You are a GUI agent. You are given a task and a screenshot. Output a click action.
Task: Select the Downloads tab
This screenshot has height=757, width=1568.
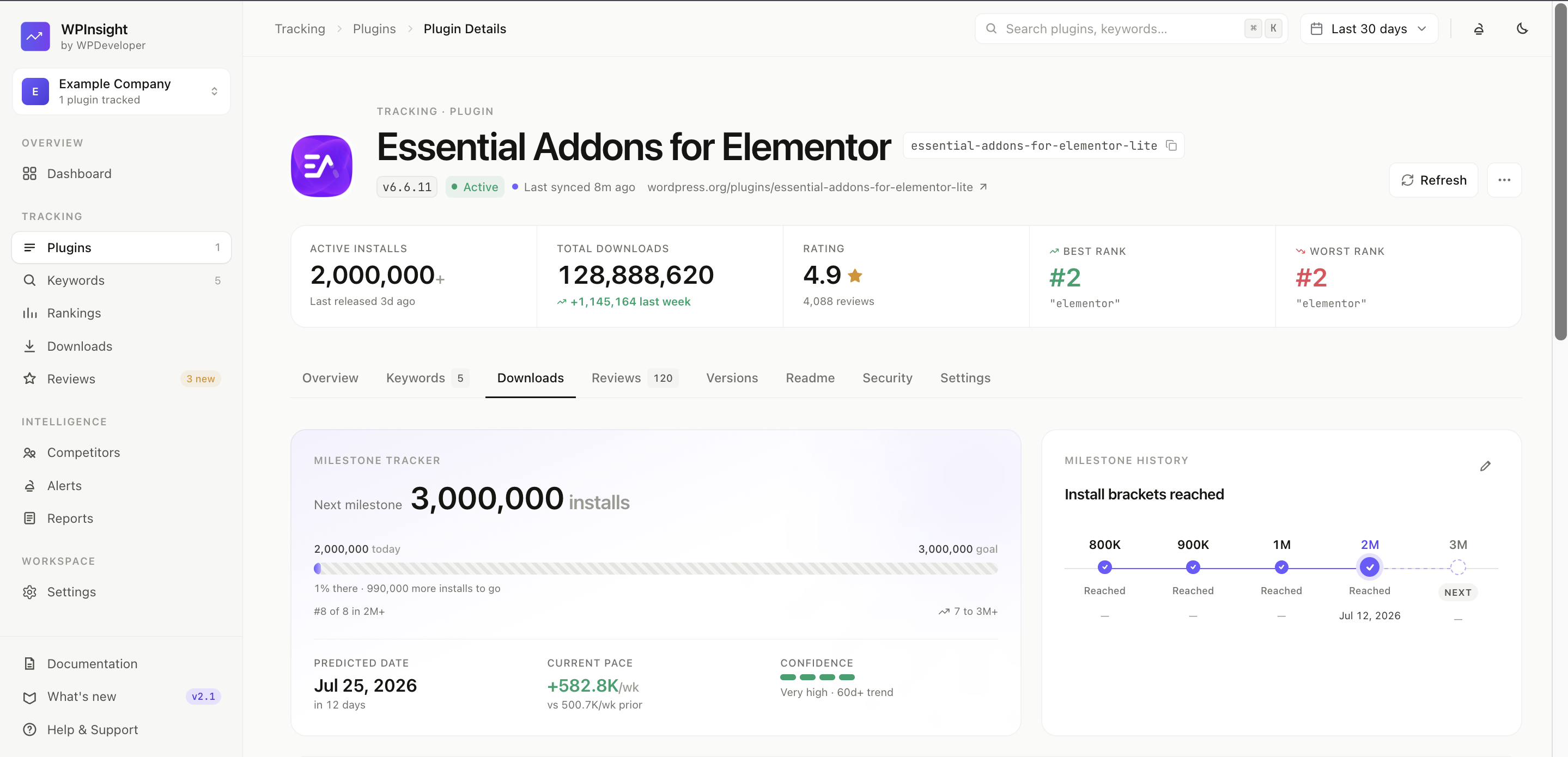point(530,378)
